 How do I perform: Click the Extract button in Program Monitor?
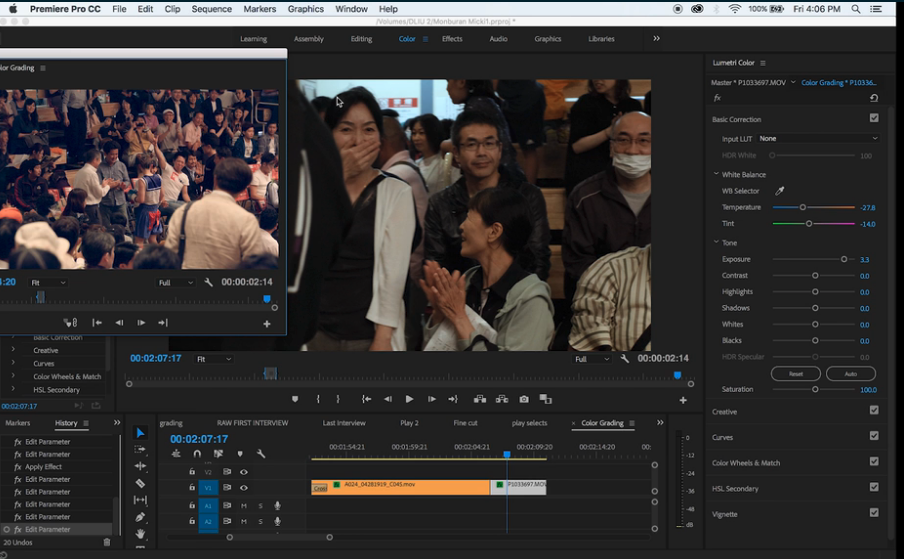tap(502, 399)
